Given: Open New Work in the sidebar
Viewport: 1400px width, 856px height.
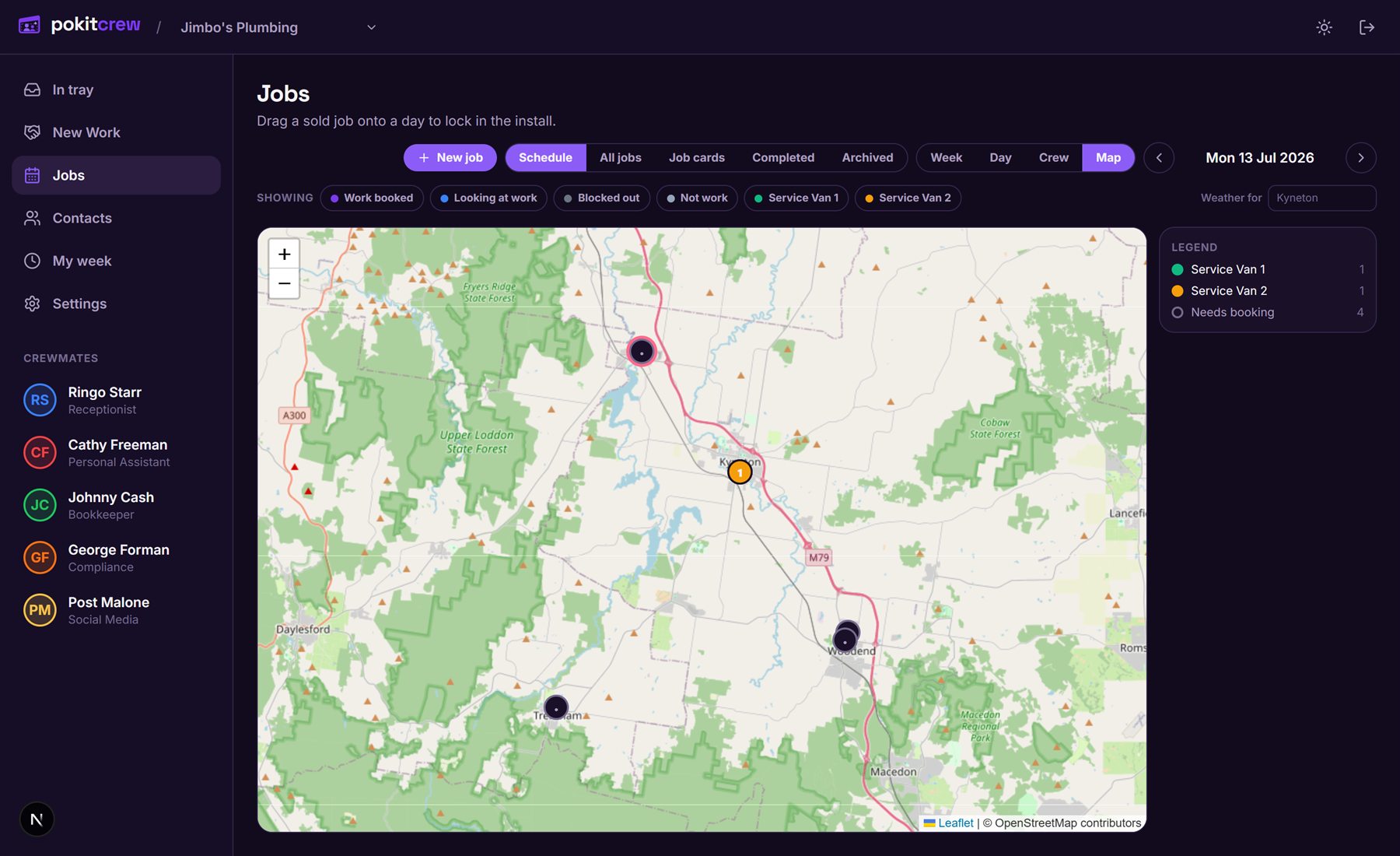Looking at the screenshot, I should [116, 132].
